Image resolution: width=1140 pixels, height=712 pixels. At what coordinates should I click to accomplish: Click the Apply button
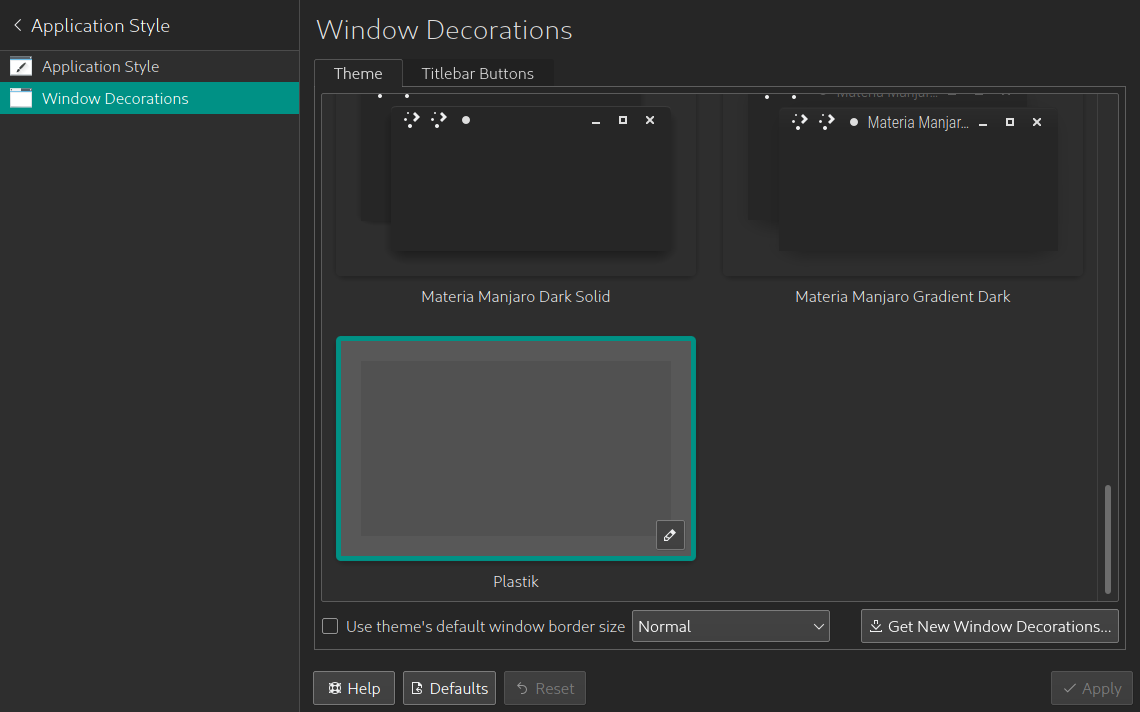pos(1091,688)
